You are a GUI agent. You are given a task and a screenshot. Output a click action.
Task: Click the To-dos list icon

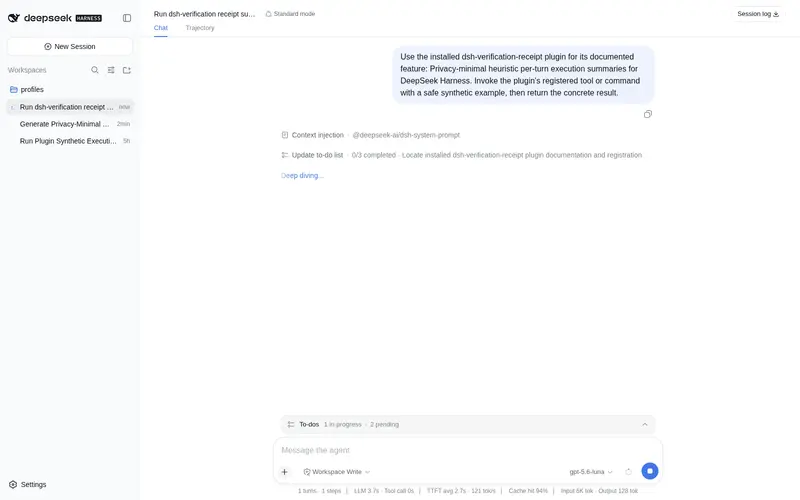[291, 424]
